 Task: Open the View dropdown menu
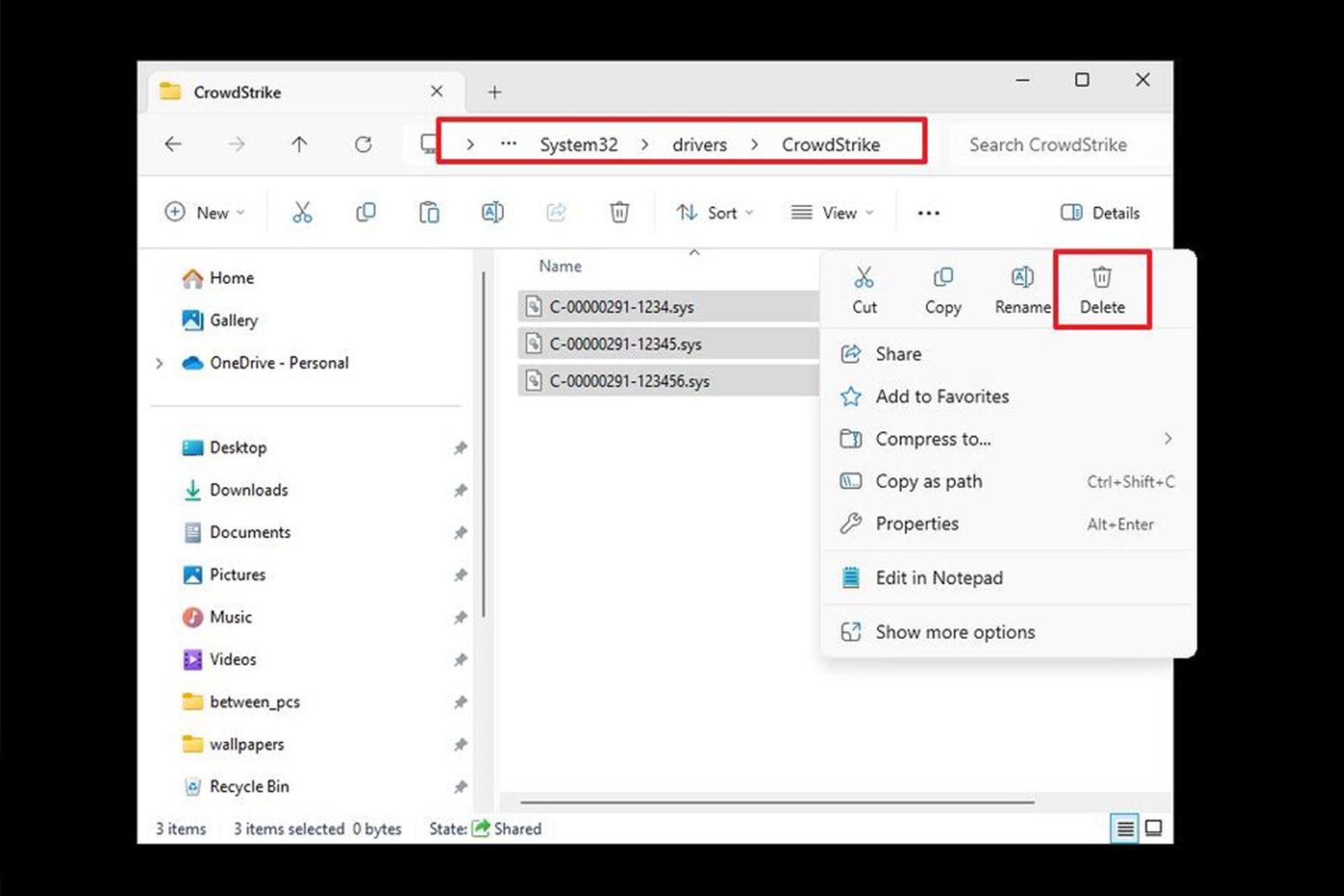(x=832, y=213)
